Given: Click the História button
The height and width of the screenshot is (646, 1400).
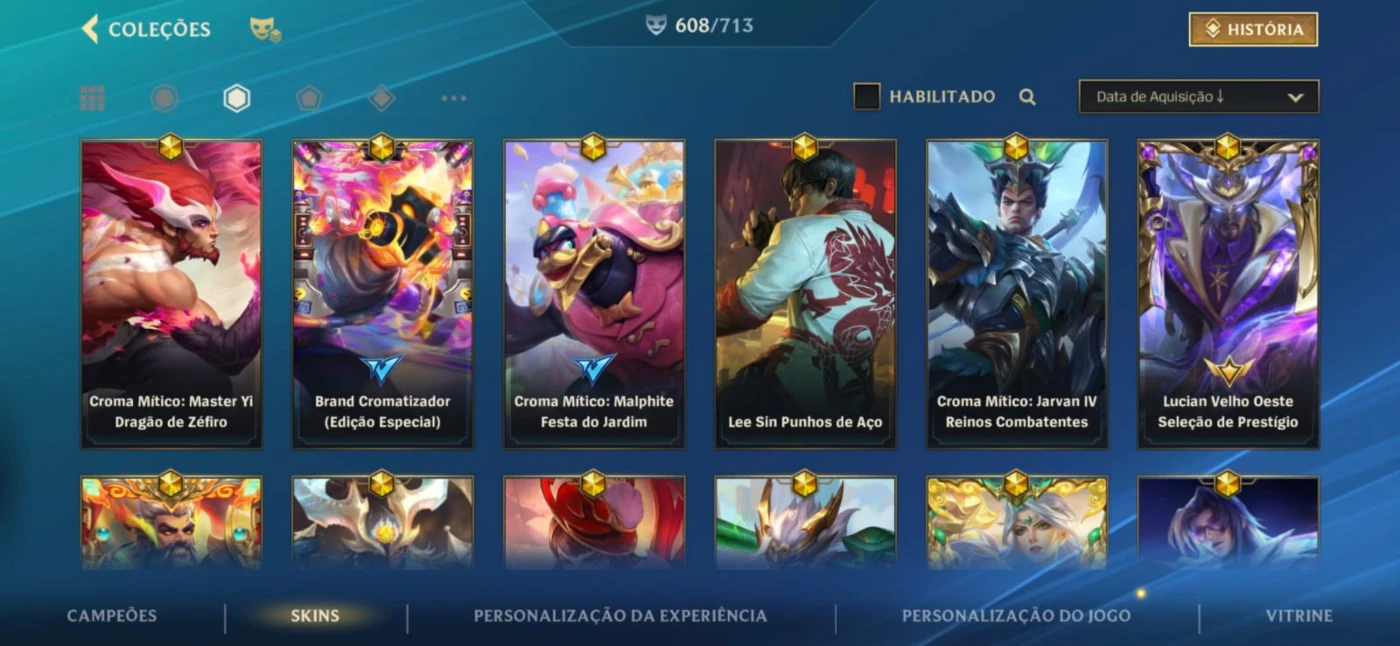Looking at the screenshot, I should point(1253,29).
